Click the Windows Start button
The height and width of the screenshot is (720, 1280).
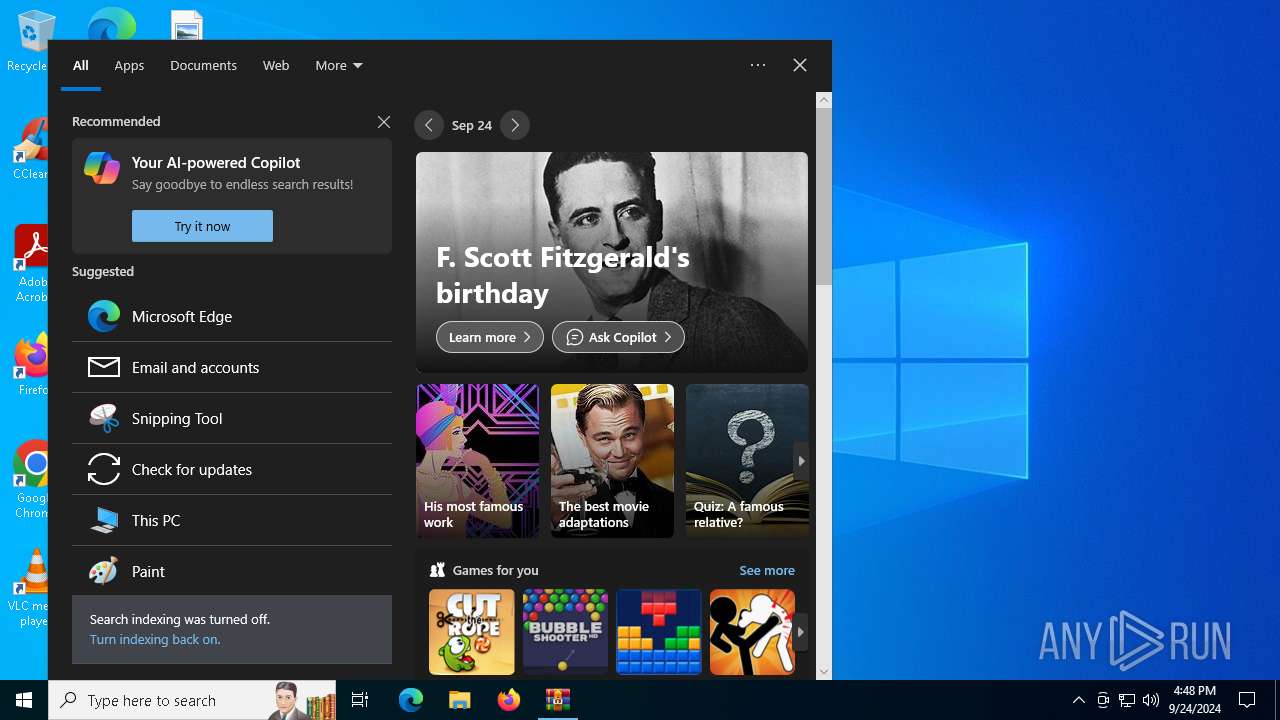(24, 700)
